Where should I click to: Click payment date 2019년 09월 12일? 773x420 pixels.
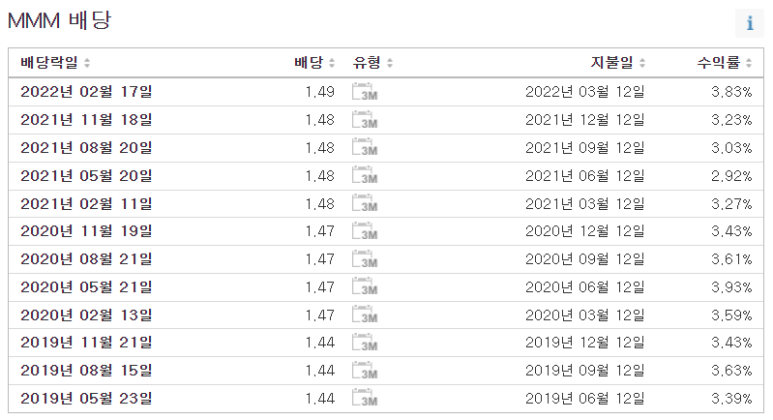point(585,371)
